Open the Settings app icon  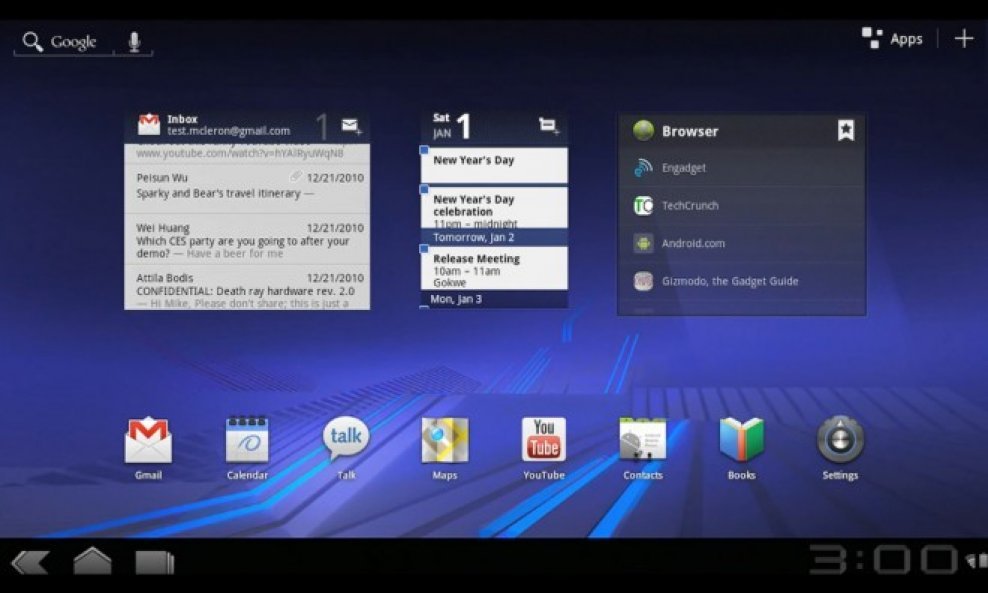[x=840, y=440]
